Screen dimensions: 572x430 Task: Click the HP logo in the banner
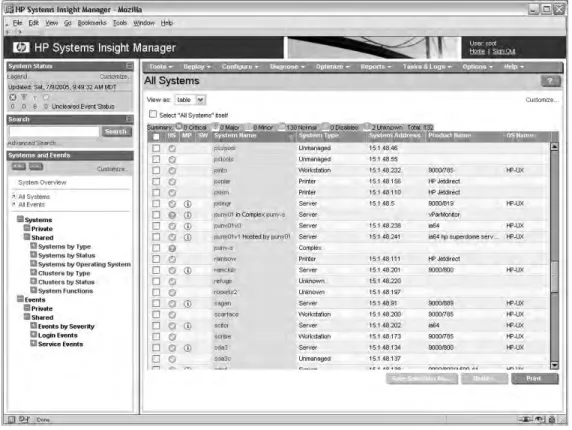pyautogui.click(x=21, y=48)
